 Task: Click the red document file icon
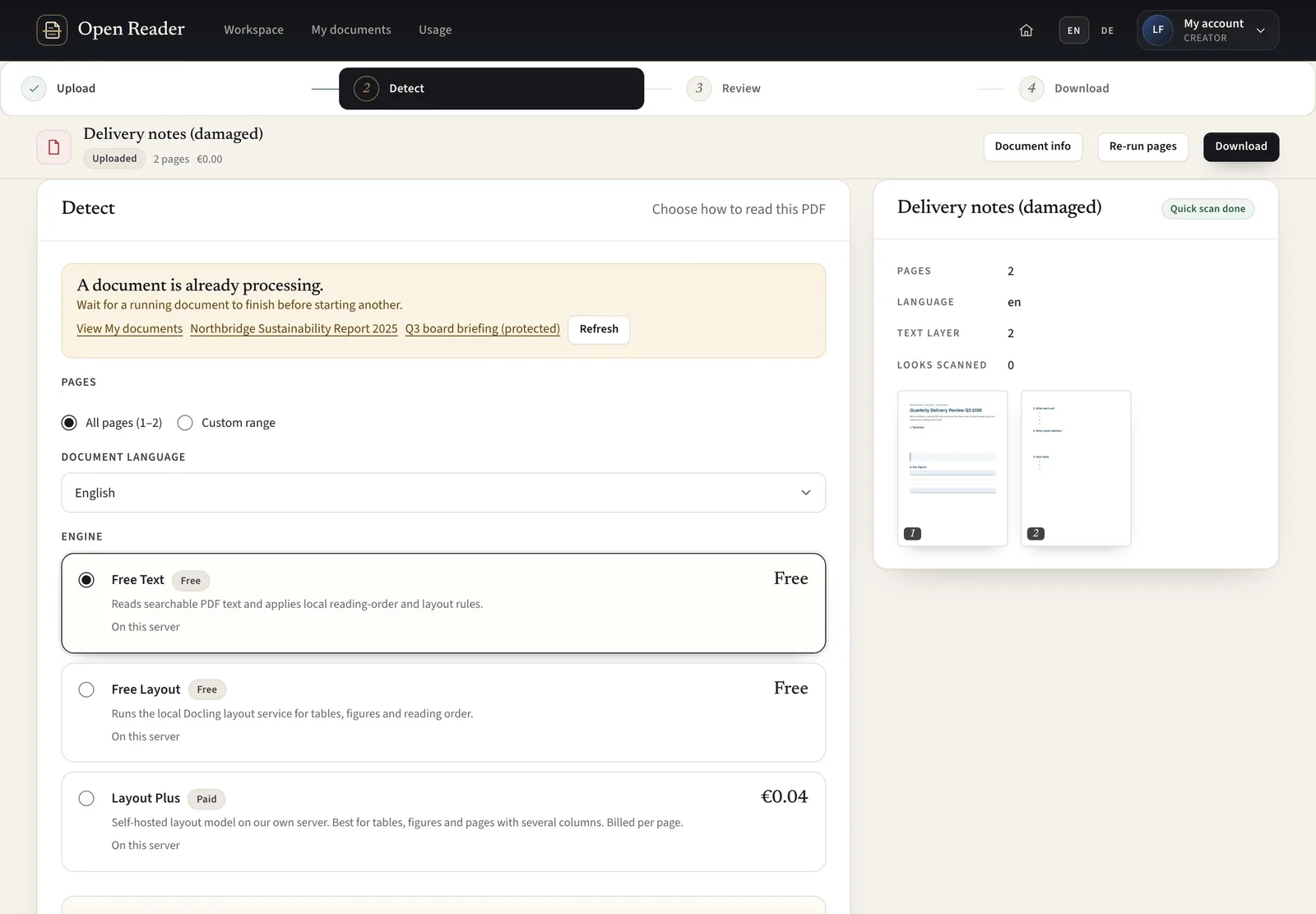[x=53, y=147]
